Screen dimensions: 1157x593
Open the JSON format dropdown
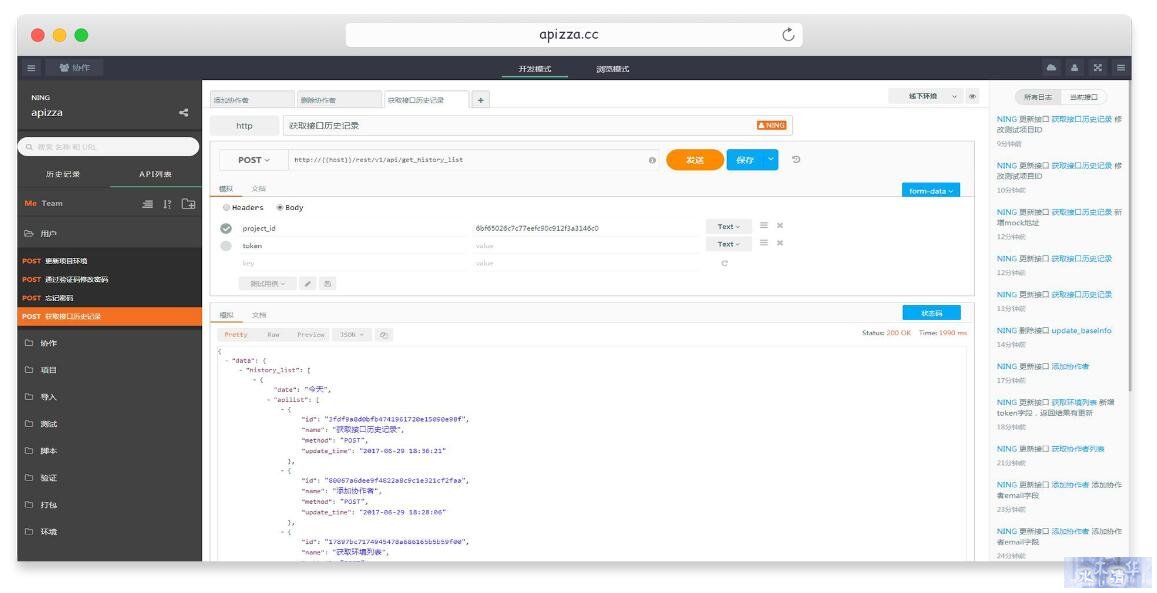coord(351,335)
